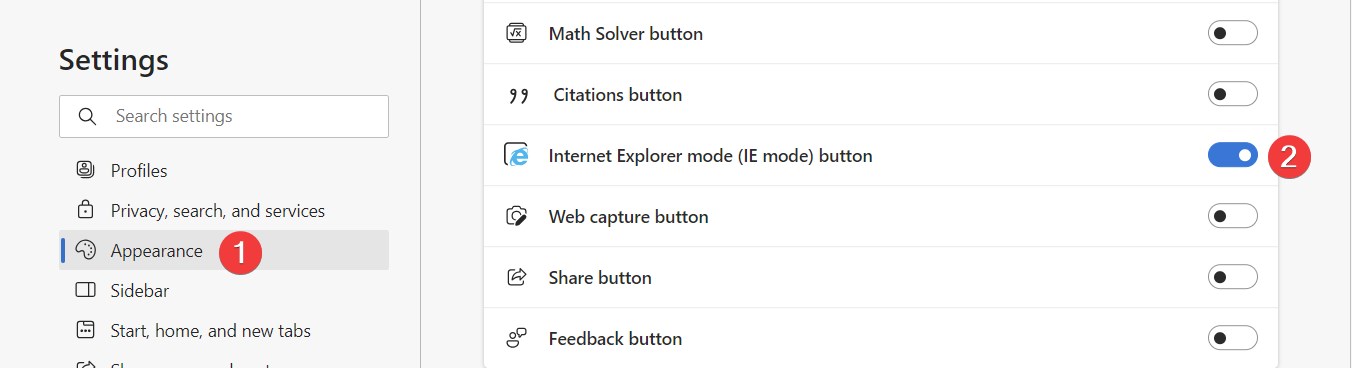Image resolution: width=1352 pixels, height=368 pixels.
Task: Enable the Web capture button toggle
Action: point(1232,216)
